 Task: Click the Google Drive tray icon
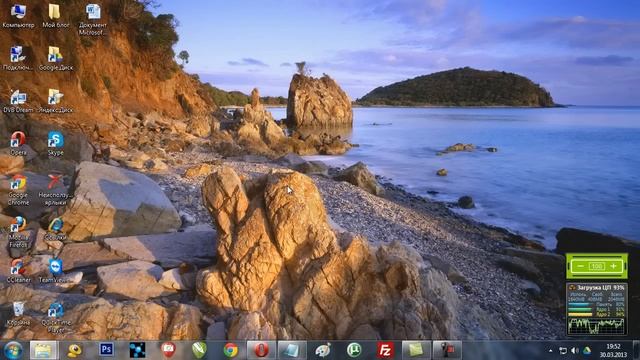[587, 351]
